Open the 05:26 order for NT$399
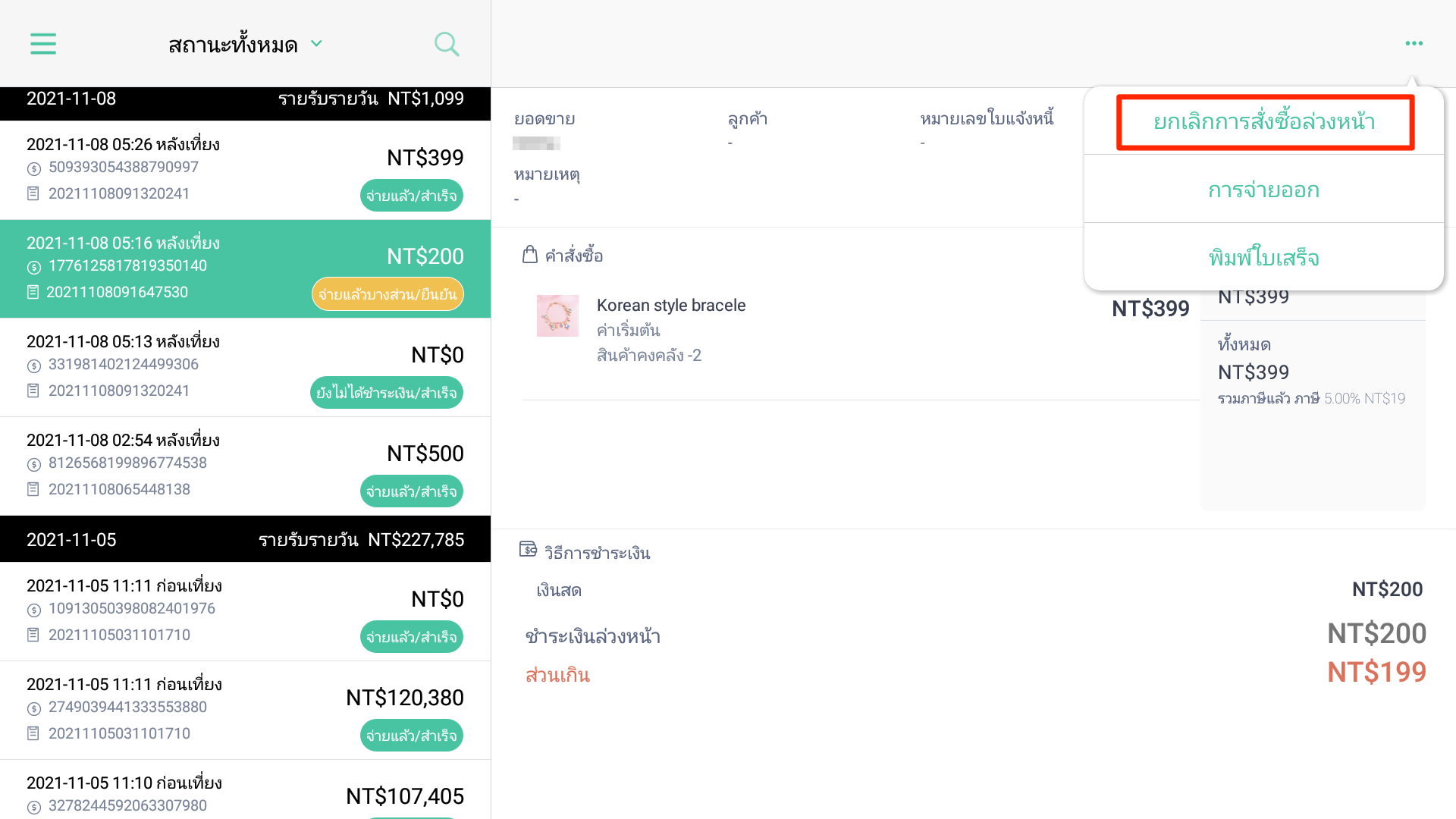The image size is (1456, 819). pos(245,170)
